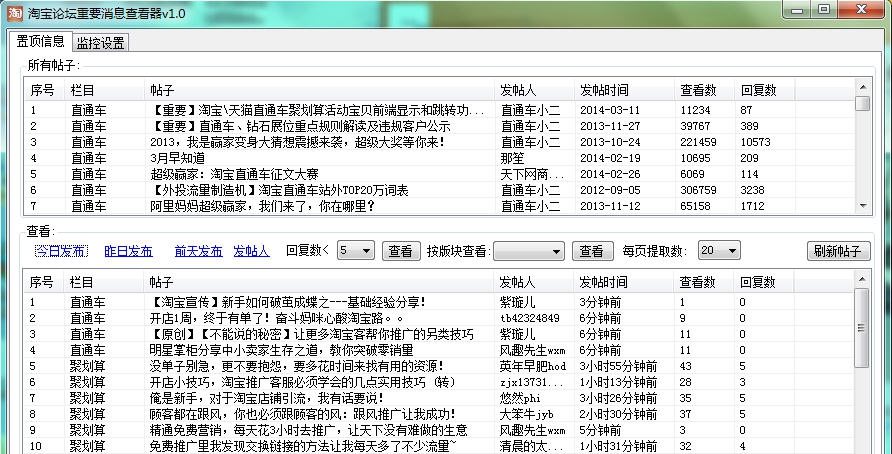Click upper table scrollbar down arrow
892x454 pixels.
pyautogui.click(x=863, y=207)
